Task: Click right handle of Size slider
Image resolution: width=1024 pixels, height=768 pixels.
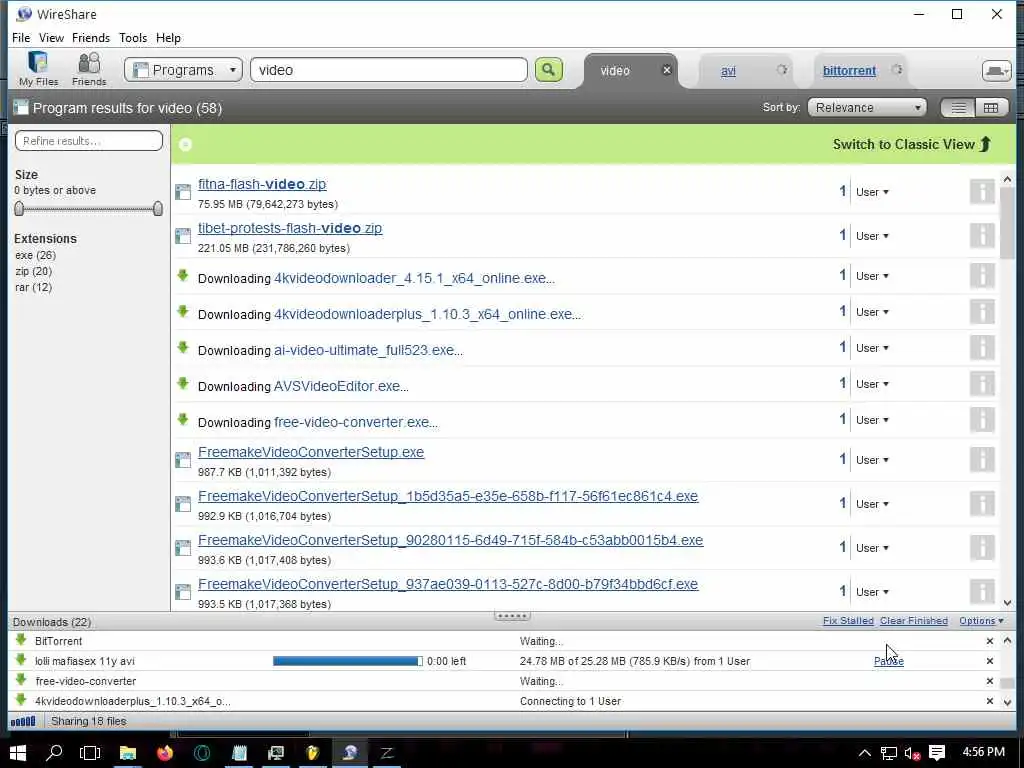Action: pyautogui.click(x=157, y=208)
